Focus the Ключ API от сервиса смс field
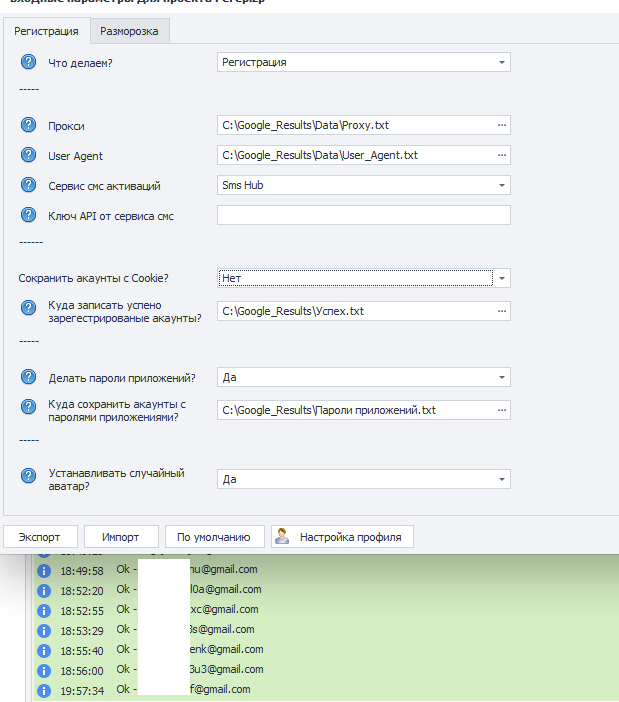 tap(364, 215)
